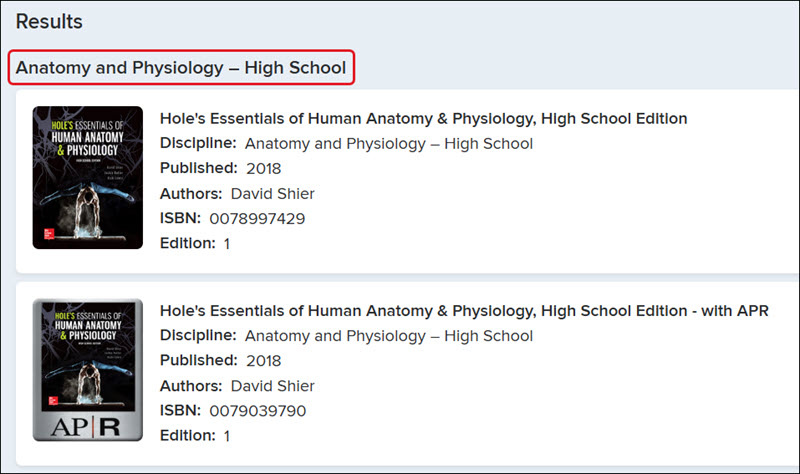Click the Results heading
This screenshot has height=474, width=800.
(49, 21)
